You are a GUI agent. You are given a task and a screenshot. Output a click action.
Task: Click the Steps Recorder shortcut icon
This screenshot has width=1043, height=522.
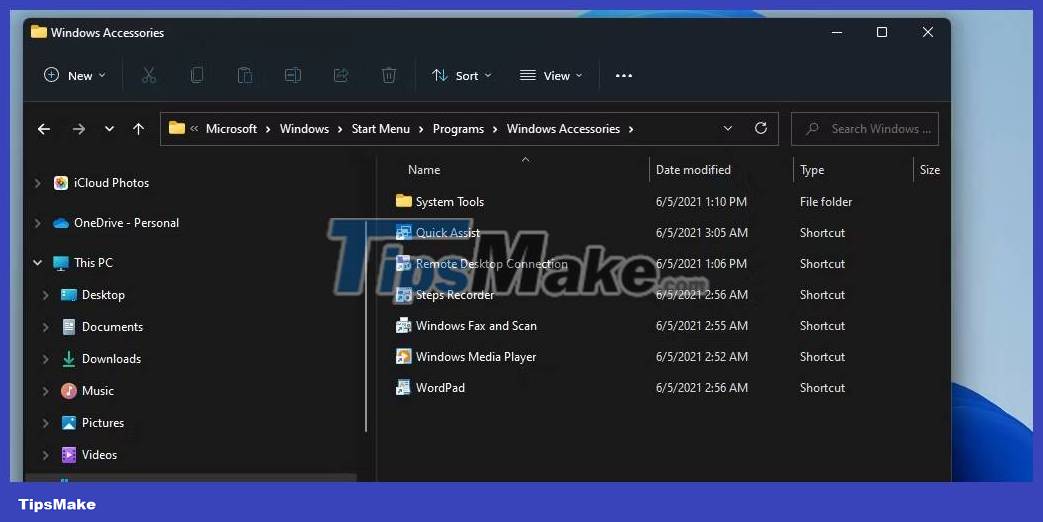(x=403, y=295)
